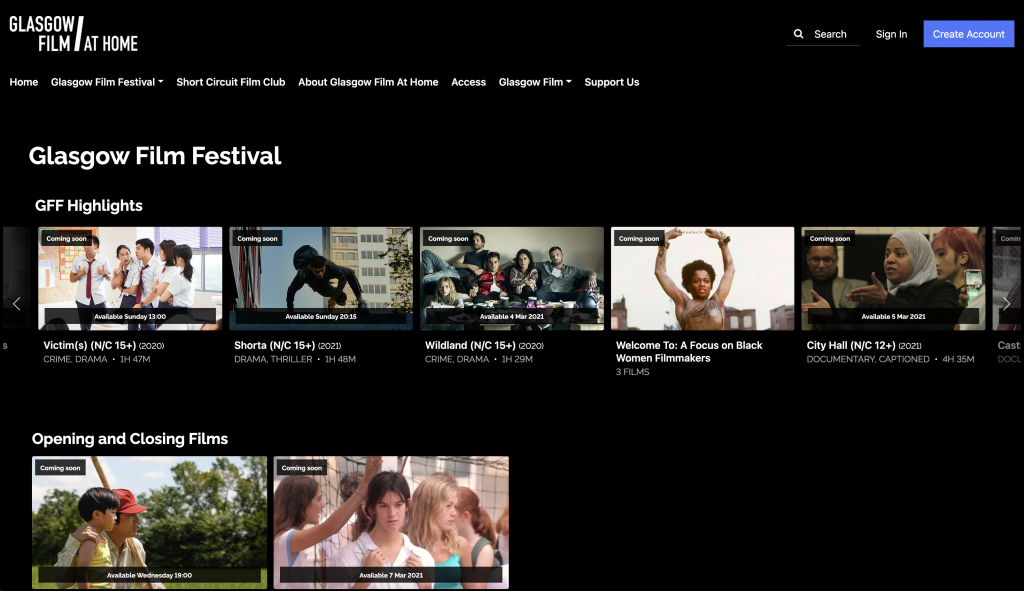Select the Access menu item
Viewport: 1024px width, 591px height.
pyautogui.click(x=468, y=82)
